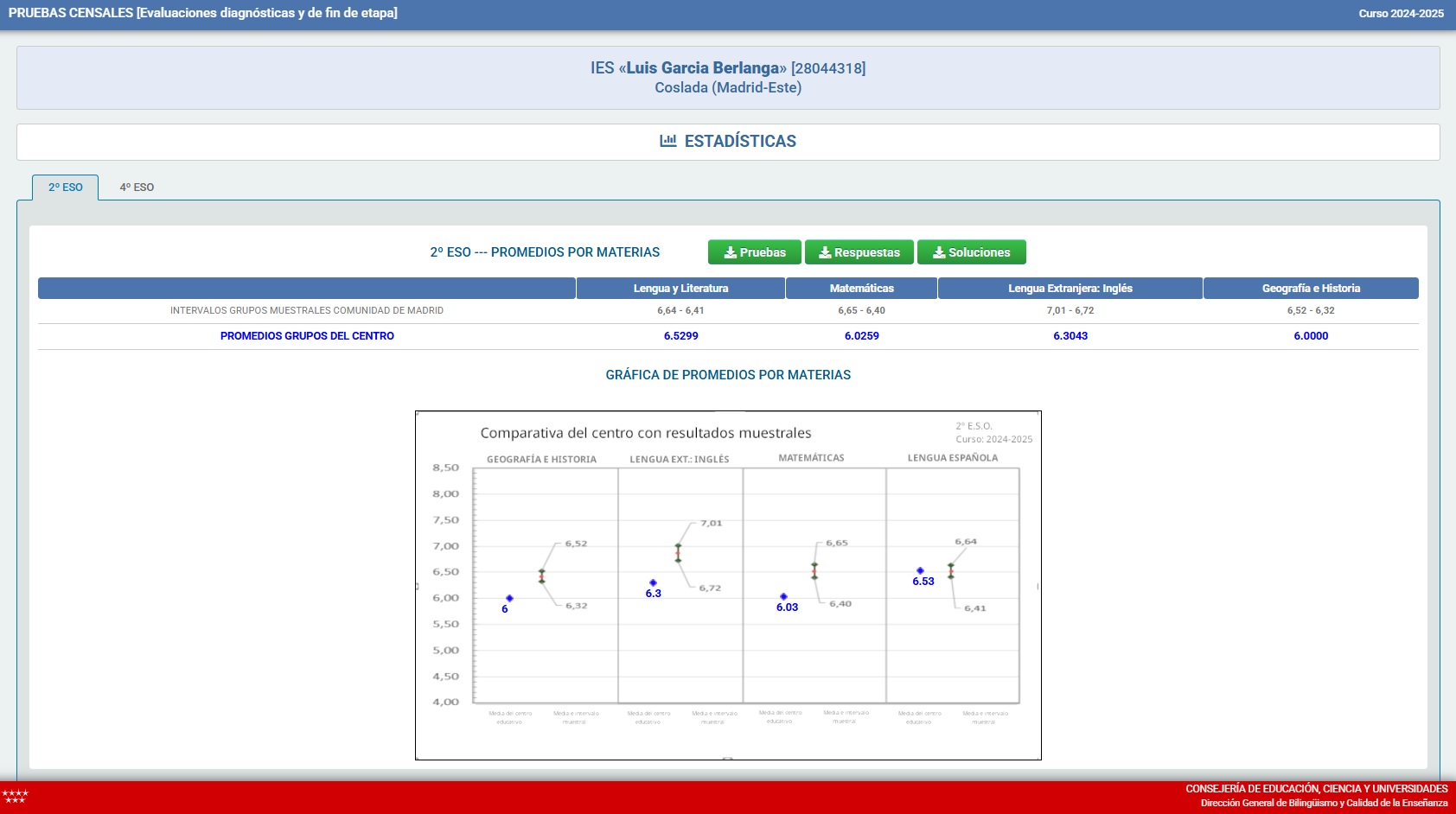The width and height of the screenshot is (1456, 814).
Task: Click the 6.5299 average value
Action: (x=680, y=336)
